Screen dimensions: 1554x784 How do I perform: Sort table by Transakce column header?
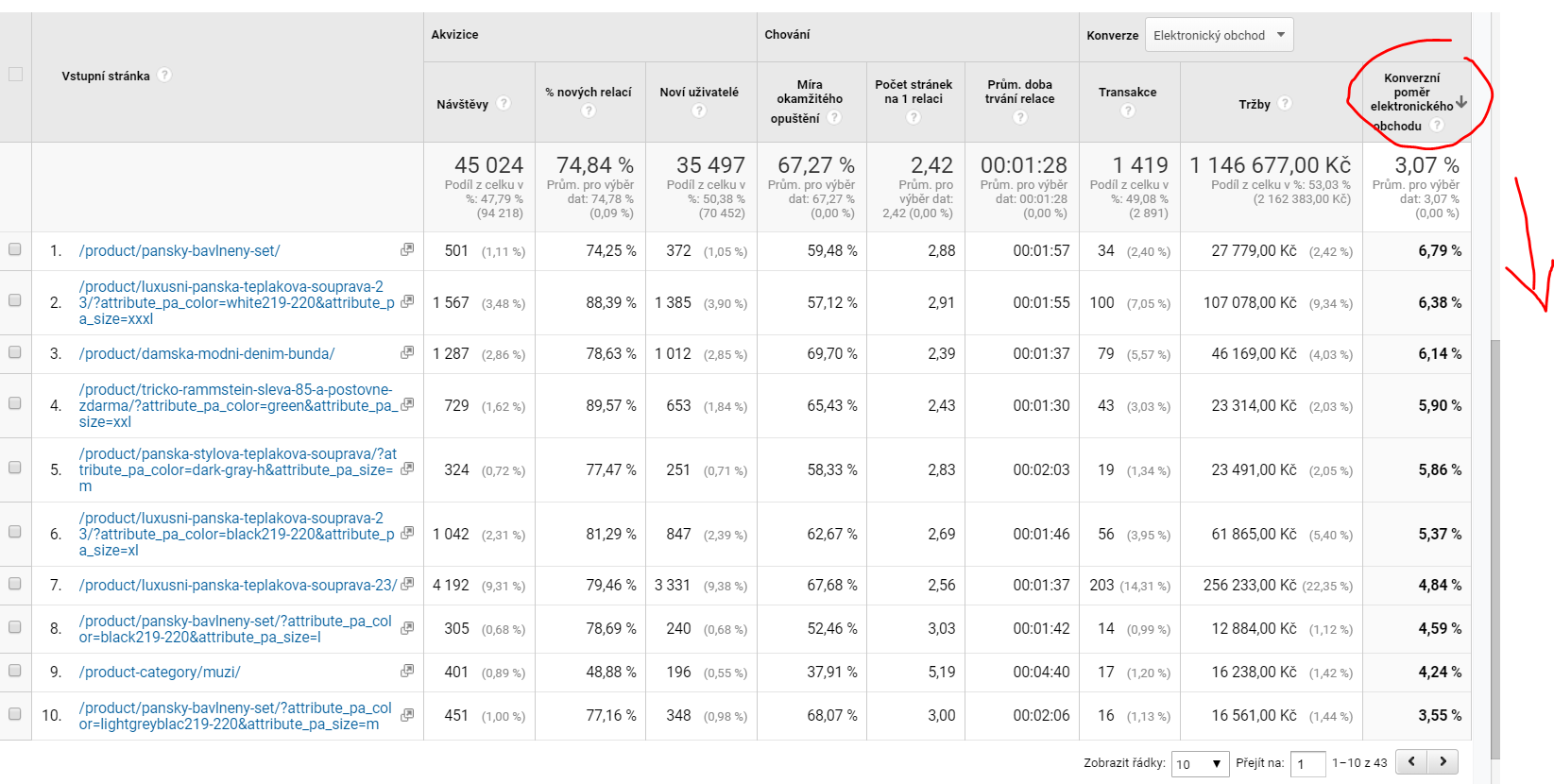coord(1128,92)
